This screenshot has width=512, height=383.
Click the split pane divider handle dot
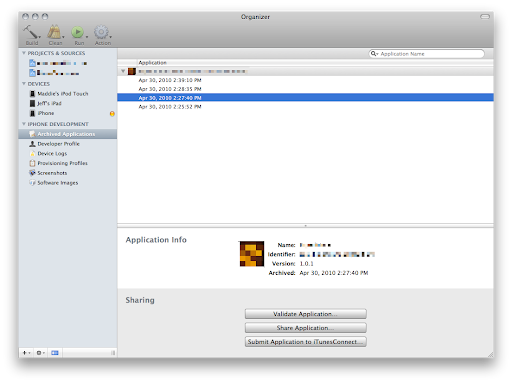click(305, 226)
